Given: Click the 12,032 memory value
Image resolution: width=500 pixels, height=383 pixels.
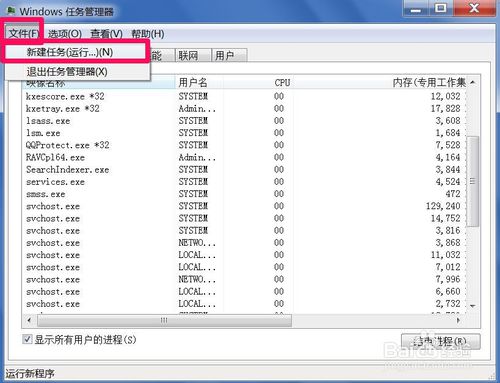Looking at the screenshot, I should click(x=446, y=96).
